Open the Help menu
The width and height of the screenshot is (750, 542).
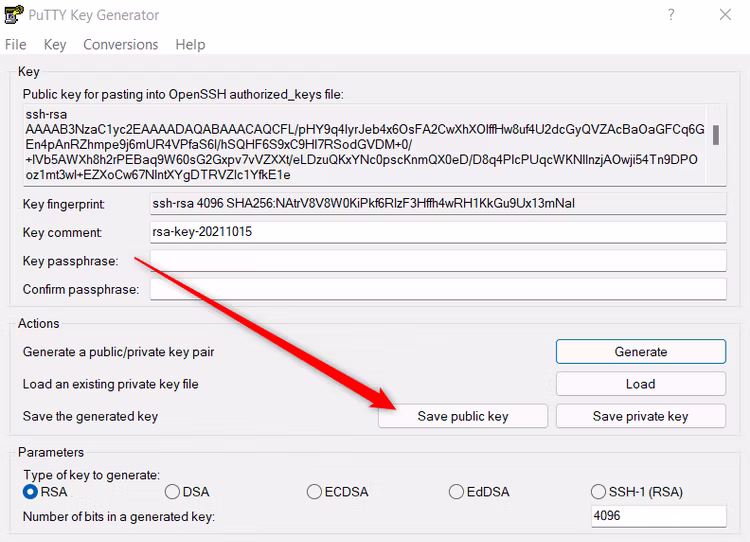coord(190,44)
